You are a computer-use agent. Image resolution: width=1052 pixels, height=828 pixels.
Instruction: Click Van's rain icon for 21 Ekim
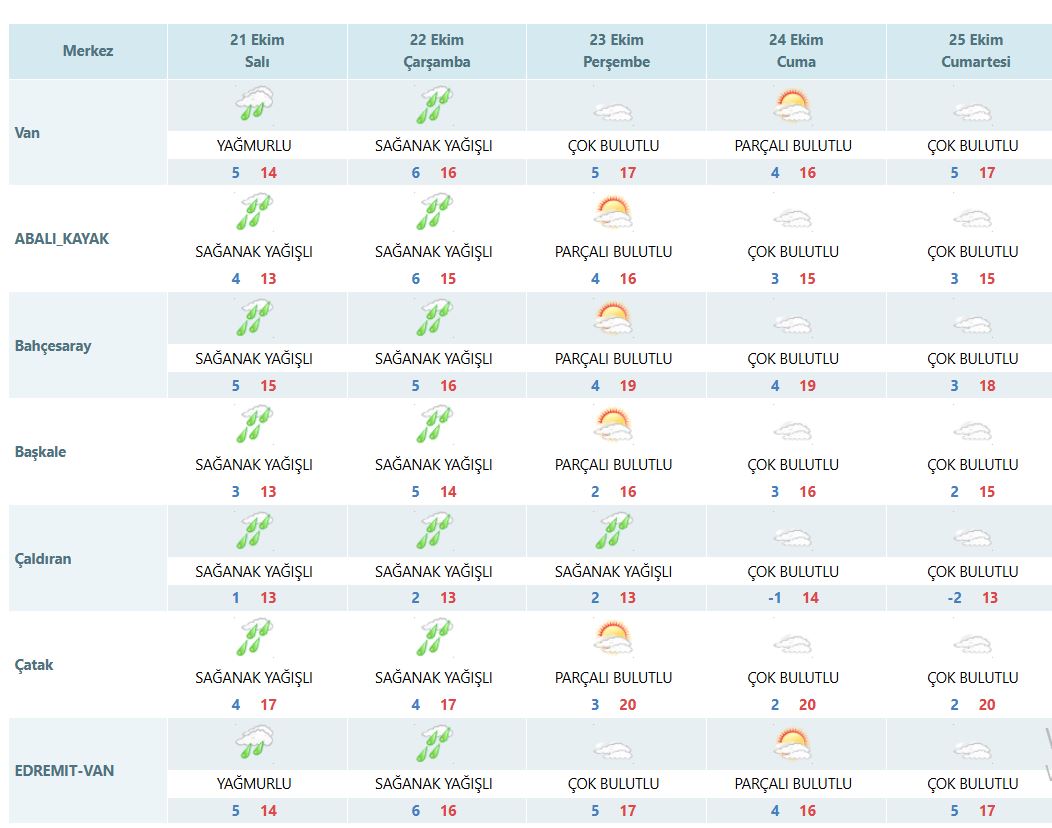coord(255,104)
